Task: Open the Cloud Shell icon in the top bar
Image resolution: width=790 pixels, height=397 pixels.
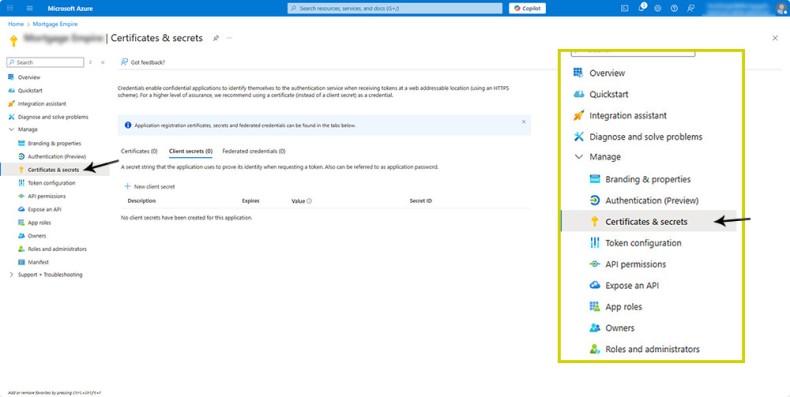Action: [625, 9]
